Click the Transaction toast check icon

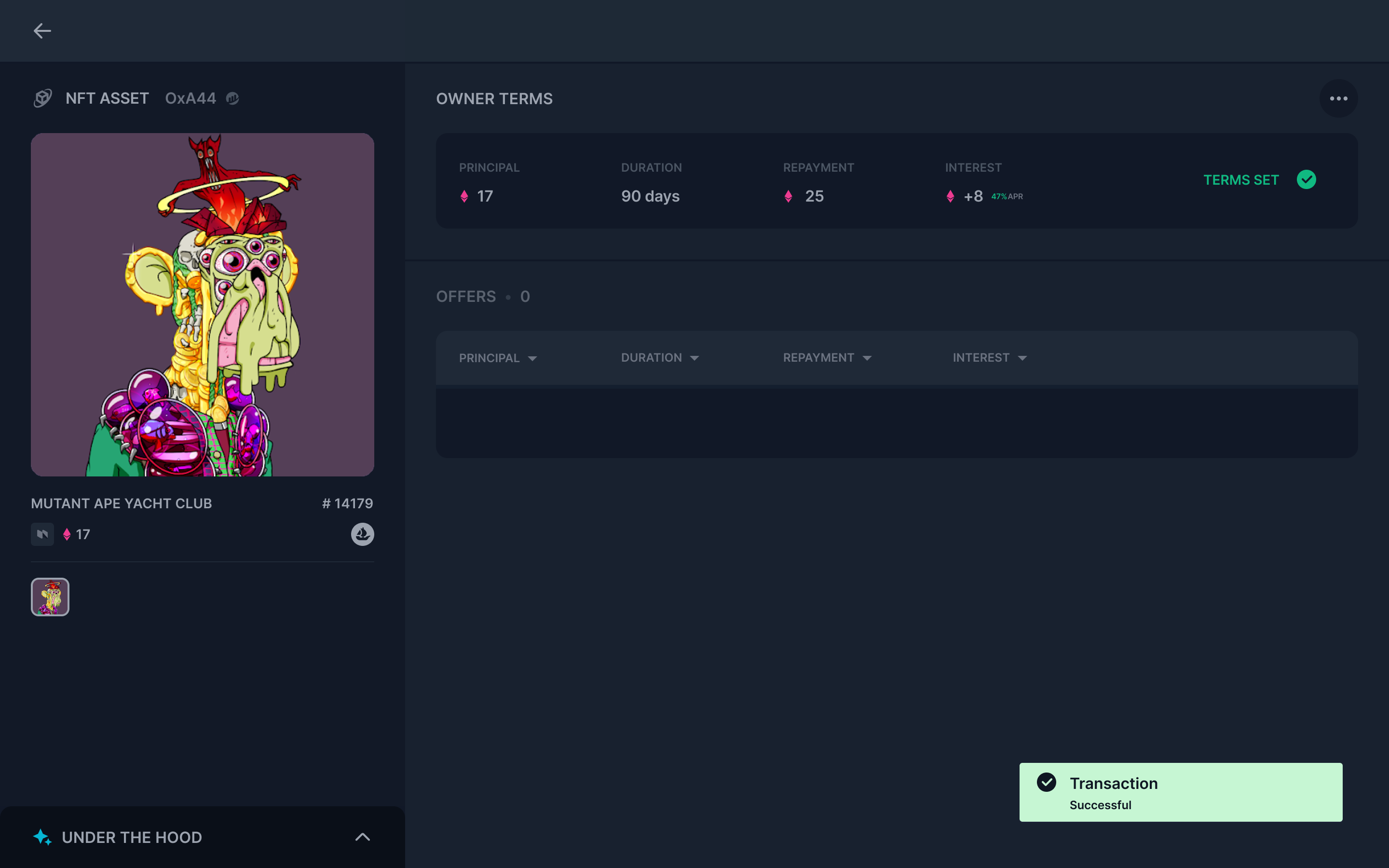(1047, 783)
